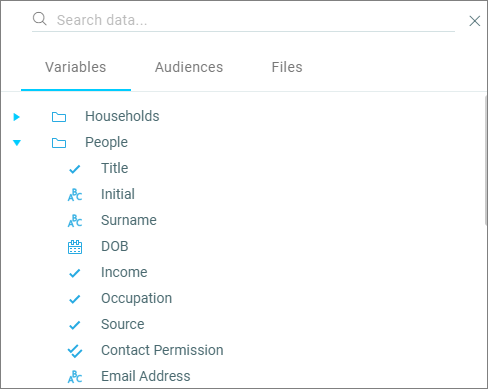Click the checkmark icon beside Source
The image size is (488, 389).
pos(75,325)
